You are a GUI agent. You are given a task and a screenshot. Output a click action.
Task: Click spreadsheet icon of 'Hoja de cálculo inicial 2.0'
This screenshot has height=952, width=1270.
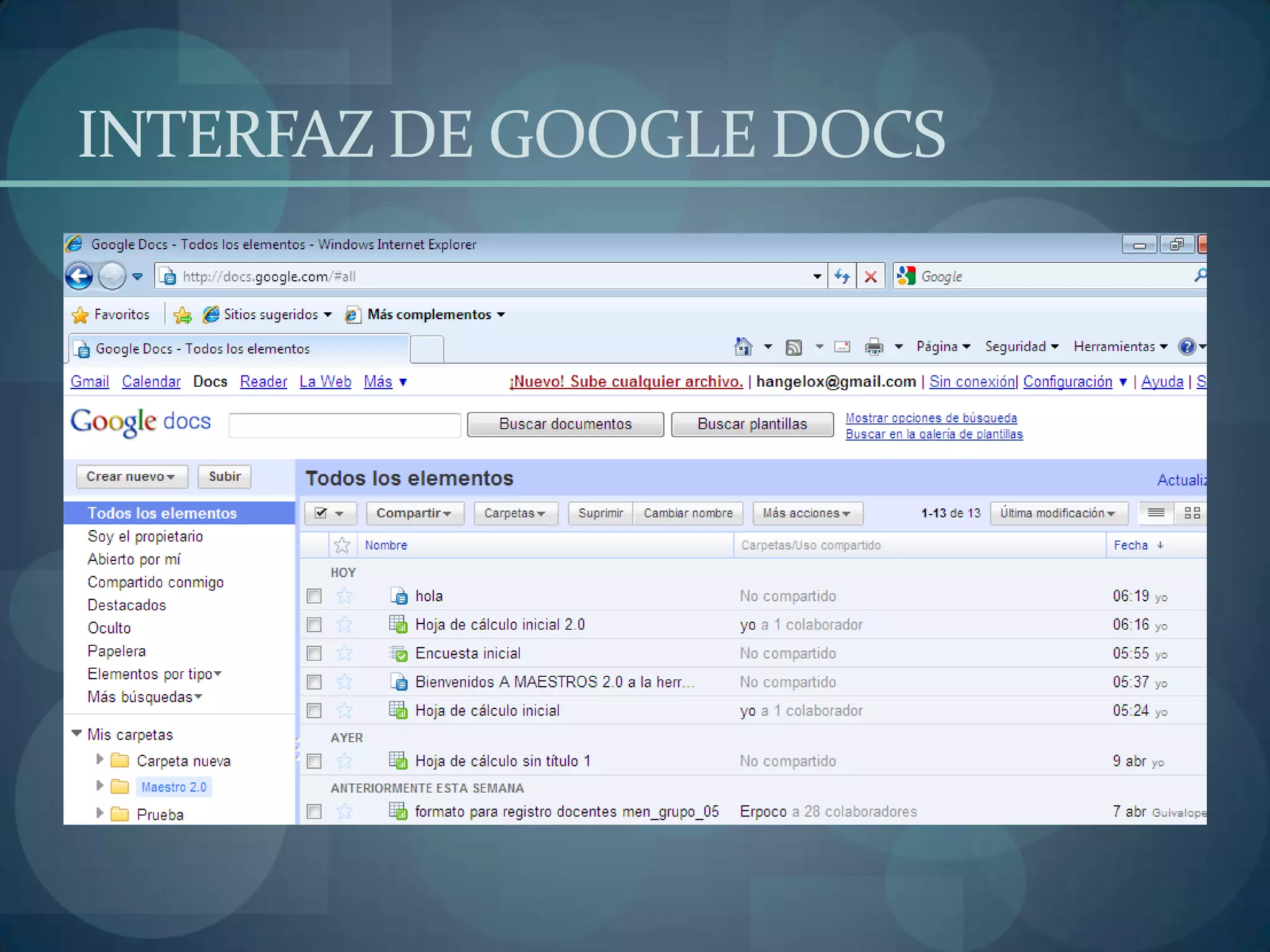(398, 624)
